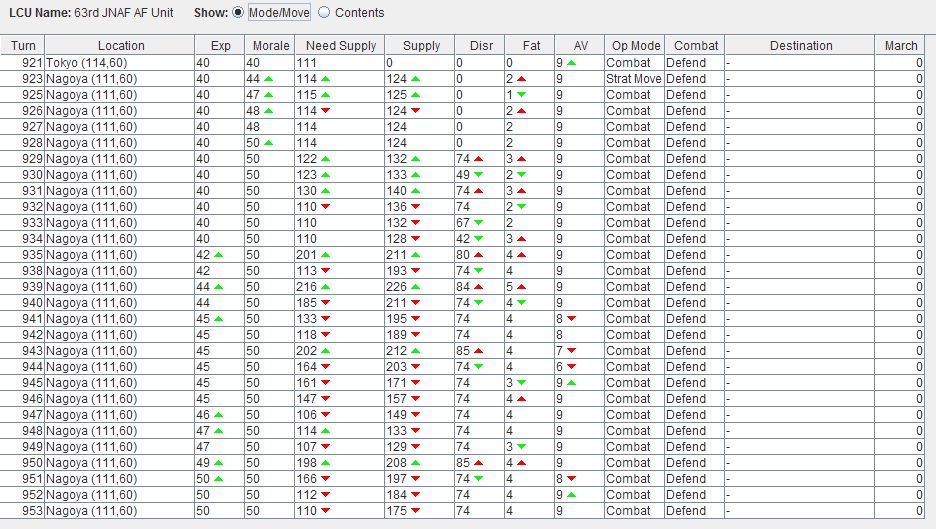Image resolution: width=936 pixels, height=529 pixels.
Task: Click Need Supply value 216
Action: click(x=307, y=287)
